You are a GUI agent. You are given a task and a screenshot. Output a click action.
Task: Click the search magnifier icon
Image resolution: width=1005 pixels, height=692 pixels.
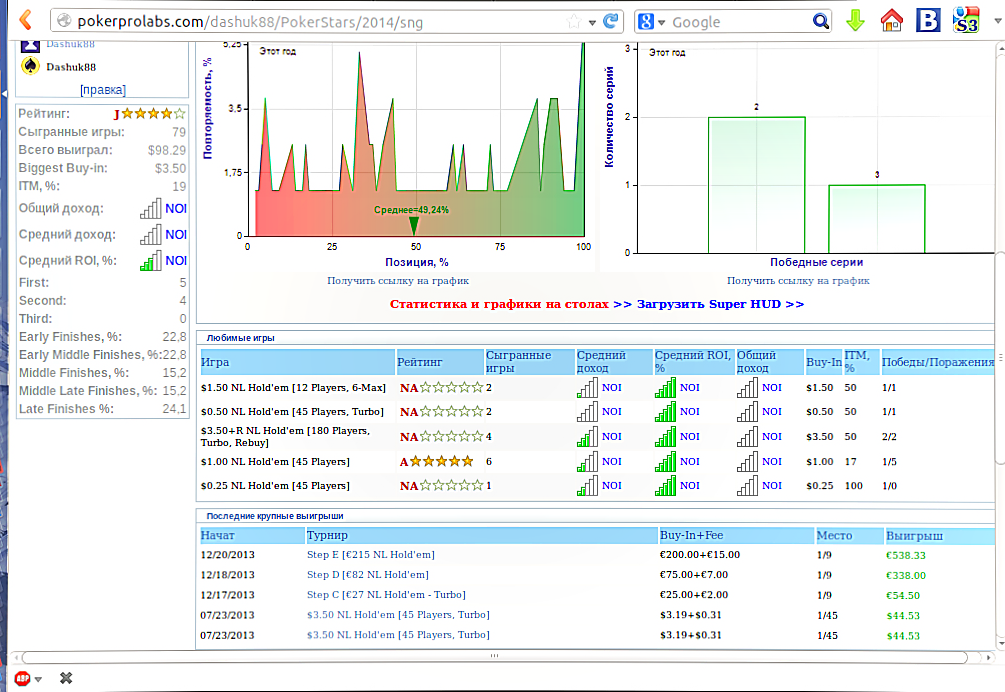[820, 22]
